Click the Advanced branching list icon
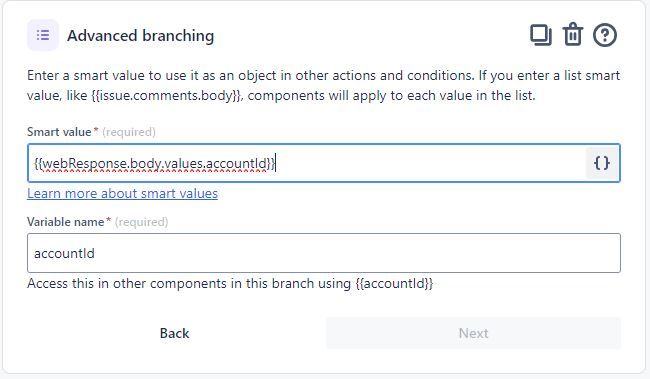650x379 pixels. (x=43, y=35)
